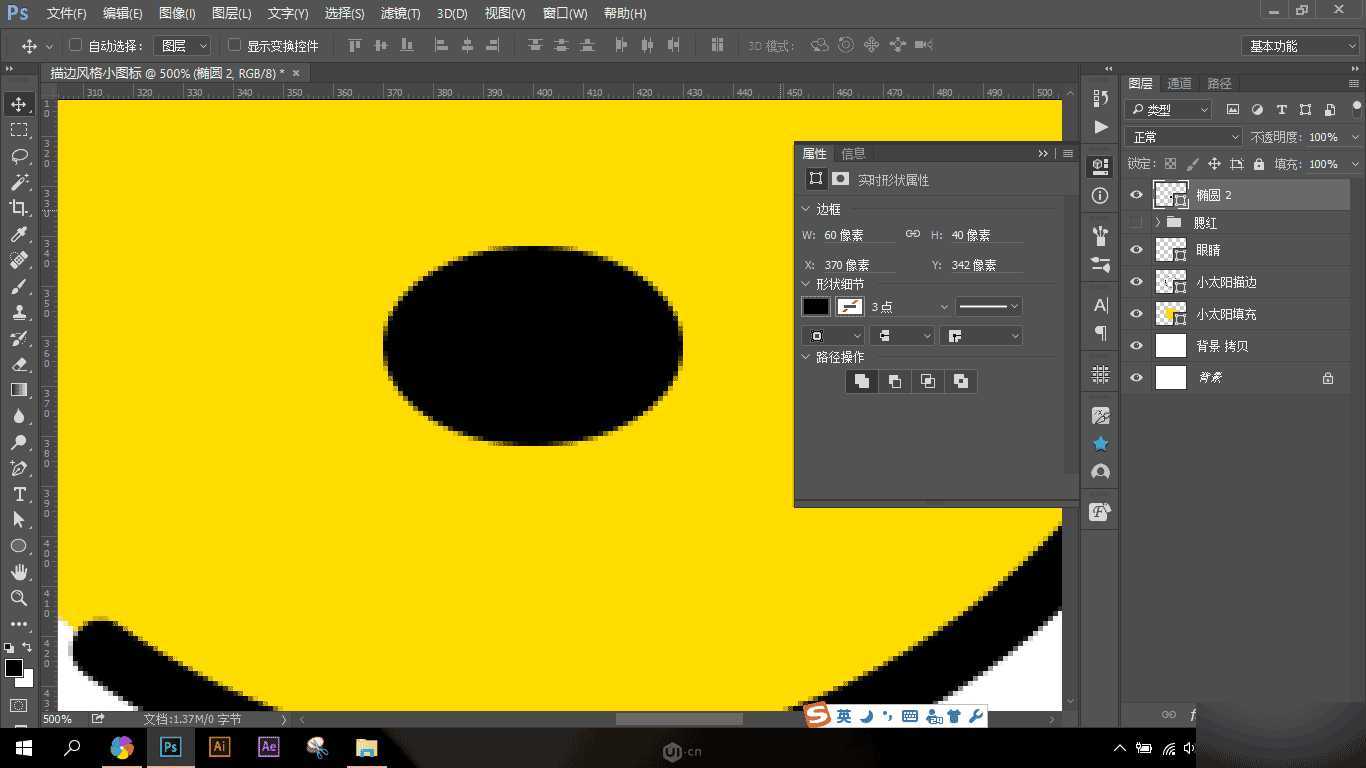Open the layer blending mode dropdown showing 正常
Screen dimensions: 1366x768
click(x=1183, y=136)
